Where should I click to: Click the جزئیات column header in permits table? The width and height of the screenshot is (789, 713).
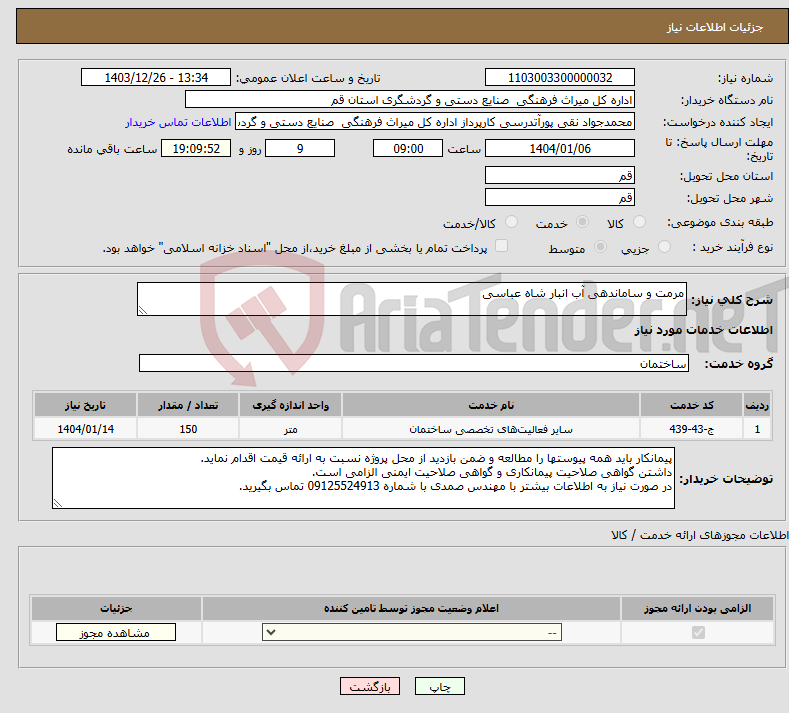pos(116,608)
